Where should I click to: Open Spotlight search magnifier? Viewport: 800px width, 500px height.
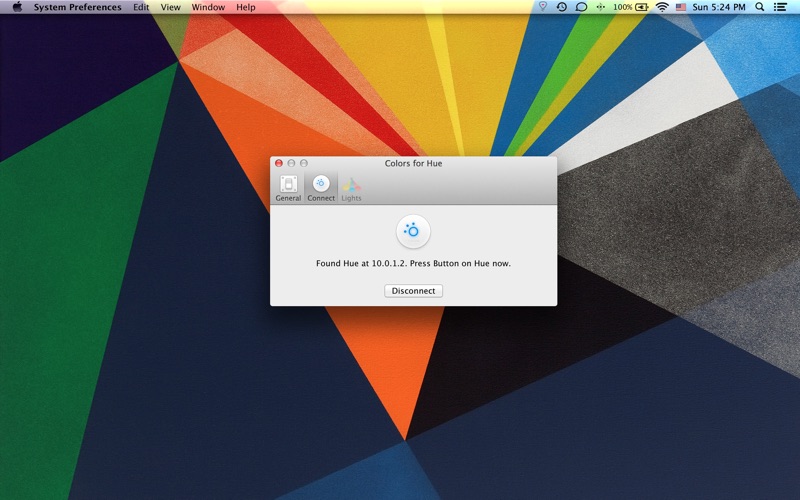point(760,7)
